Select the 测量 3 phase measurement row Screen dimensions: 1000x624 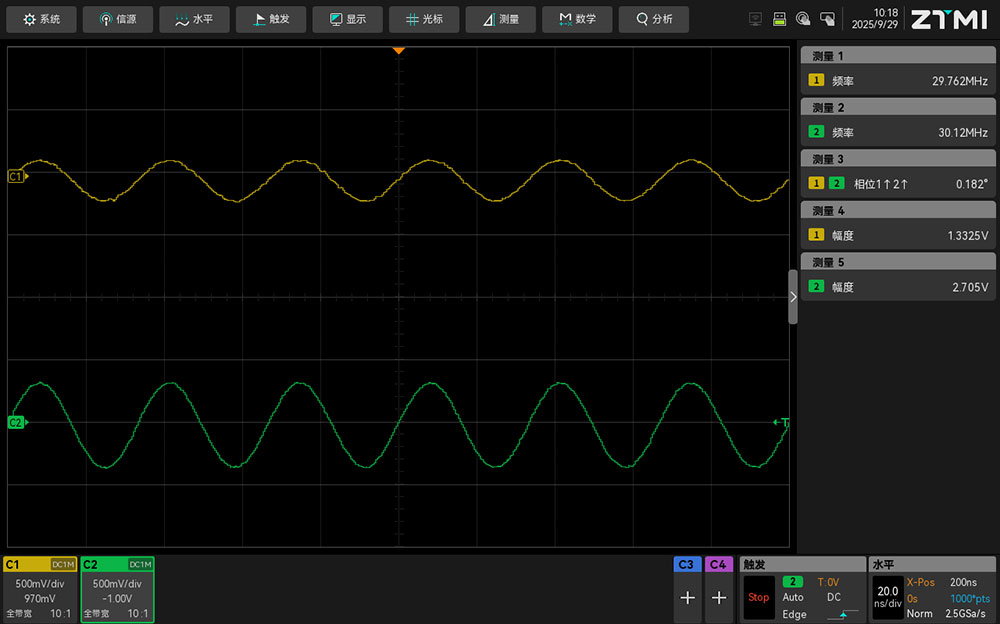point(898,184)
